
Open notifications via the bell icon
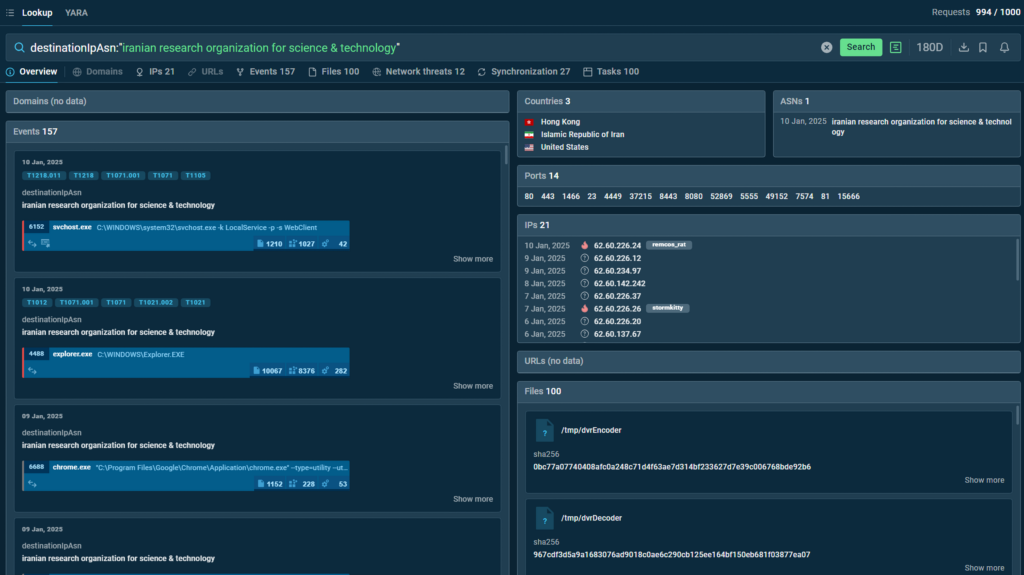point(1004,47)
